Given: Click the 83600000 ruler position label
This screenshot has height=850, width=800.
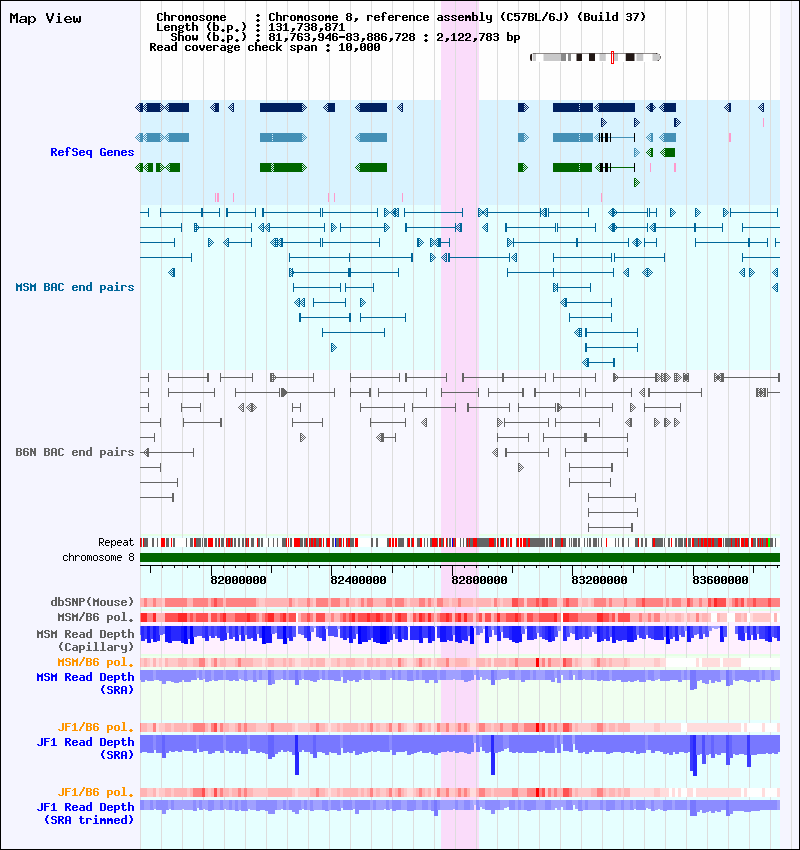Looking at the screenshot, I should point(720,580).
